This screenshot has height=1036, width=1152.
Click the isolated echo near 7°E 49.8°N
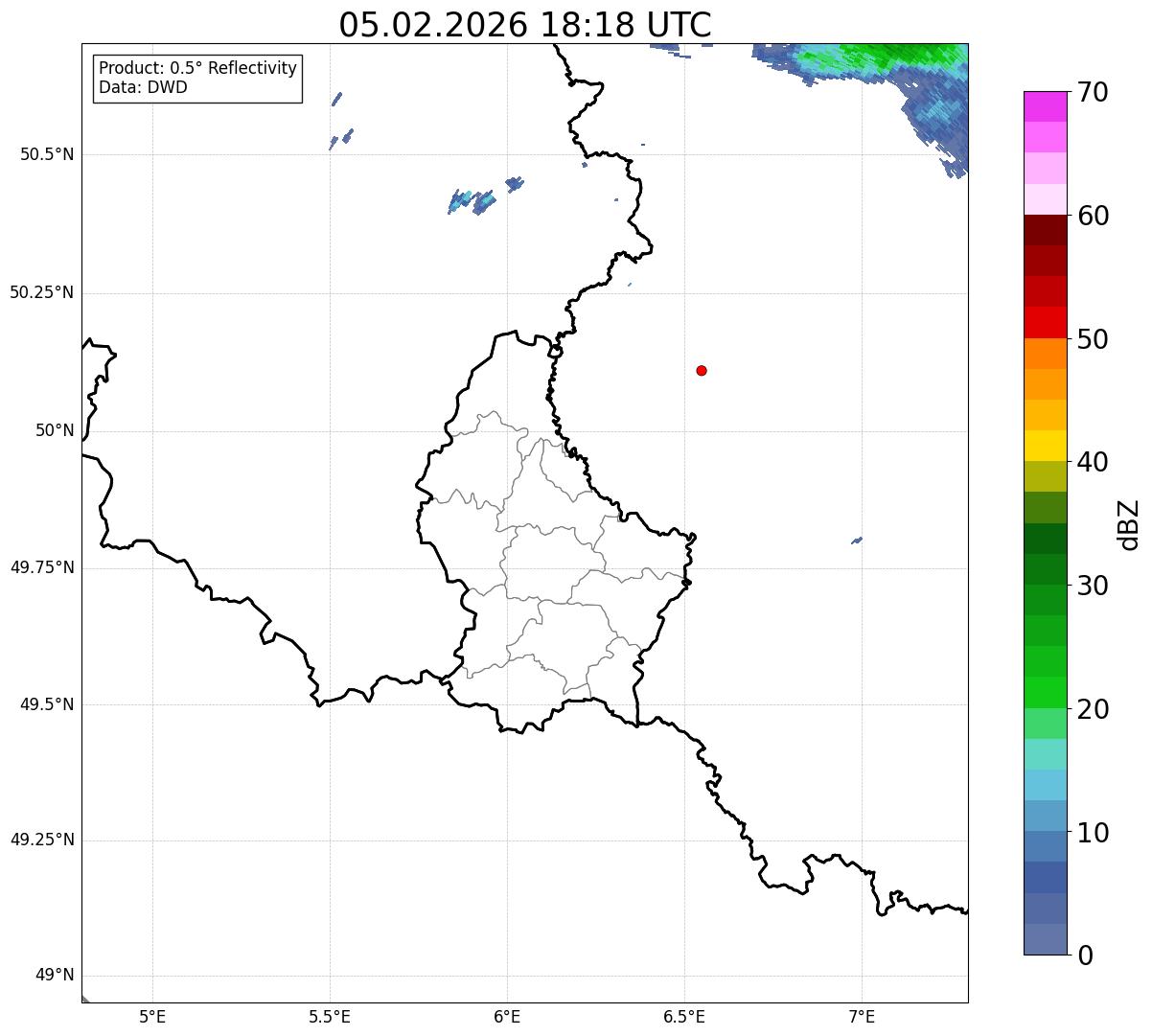pos(857,541)
